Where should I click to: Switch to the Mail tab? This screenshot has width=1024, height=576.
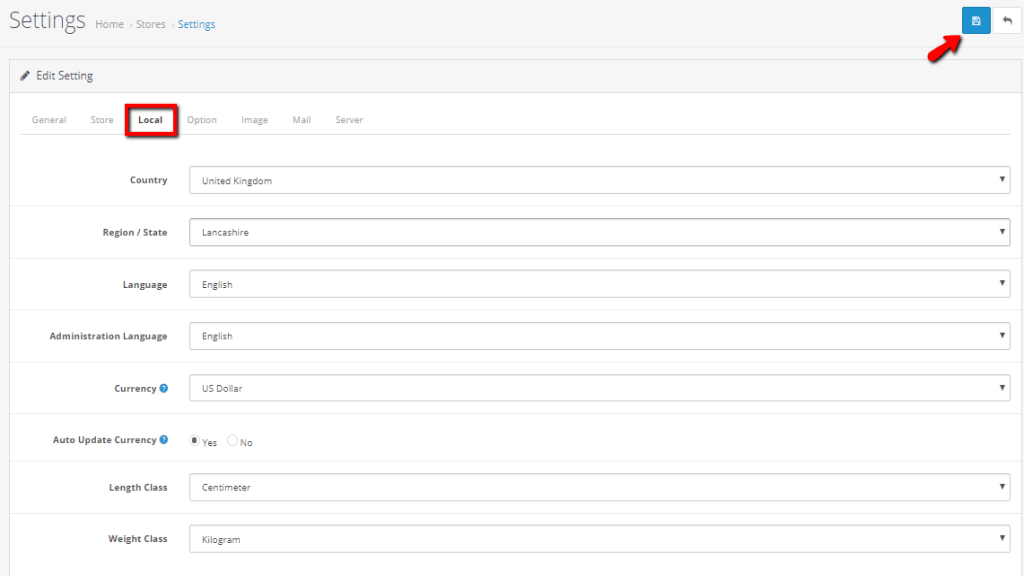tap(302, 120)
